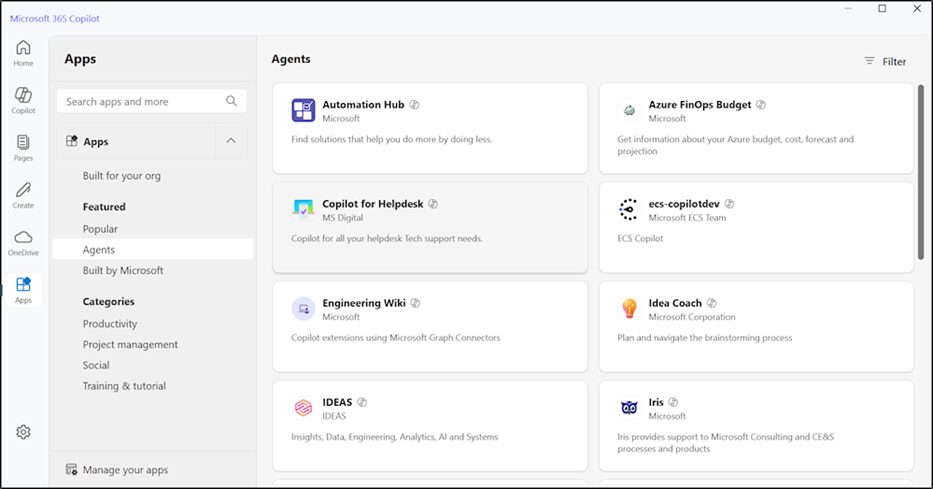Screen dimensions: 933x489
Task: Click the Idea Coach lightbulb icon
Action: coord(629,309)
